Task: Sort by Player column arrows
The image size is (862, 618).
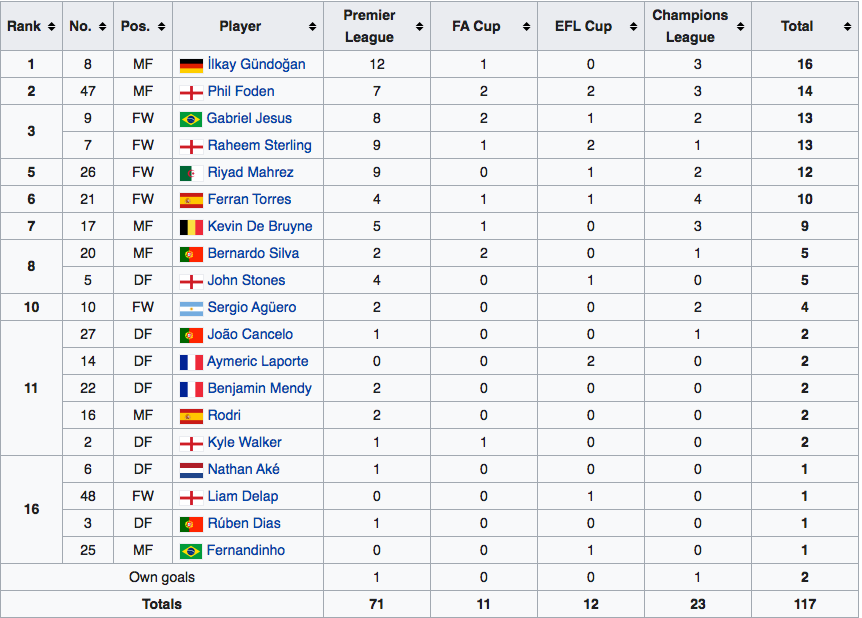Action: pos(312,26)
